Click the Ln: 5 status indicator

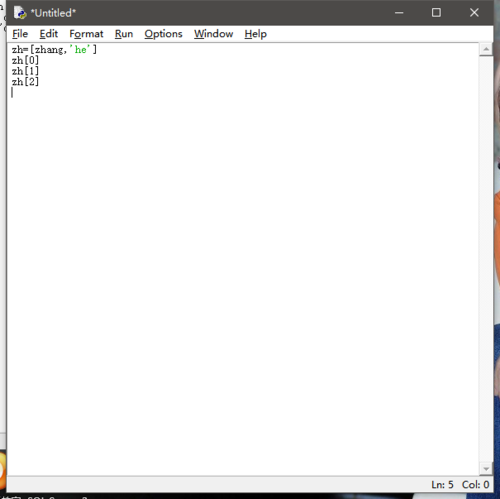(442, 484)
